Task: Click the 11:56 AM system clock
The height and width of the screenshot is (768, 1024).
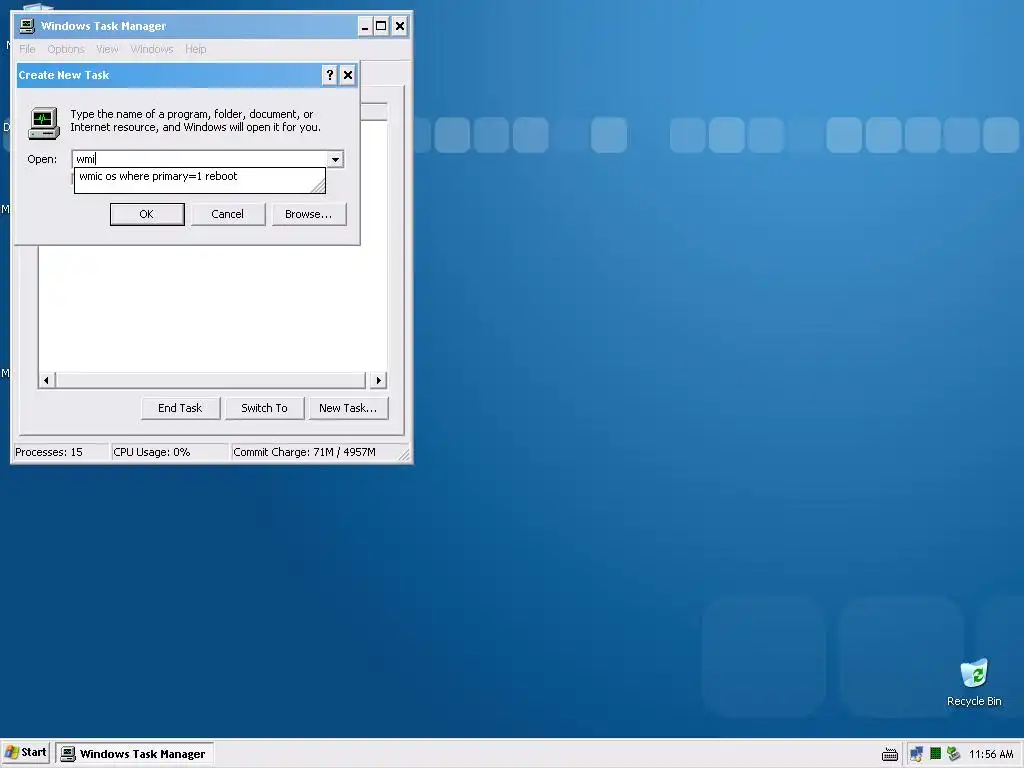Action: pos(991,754)
